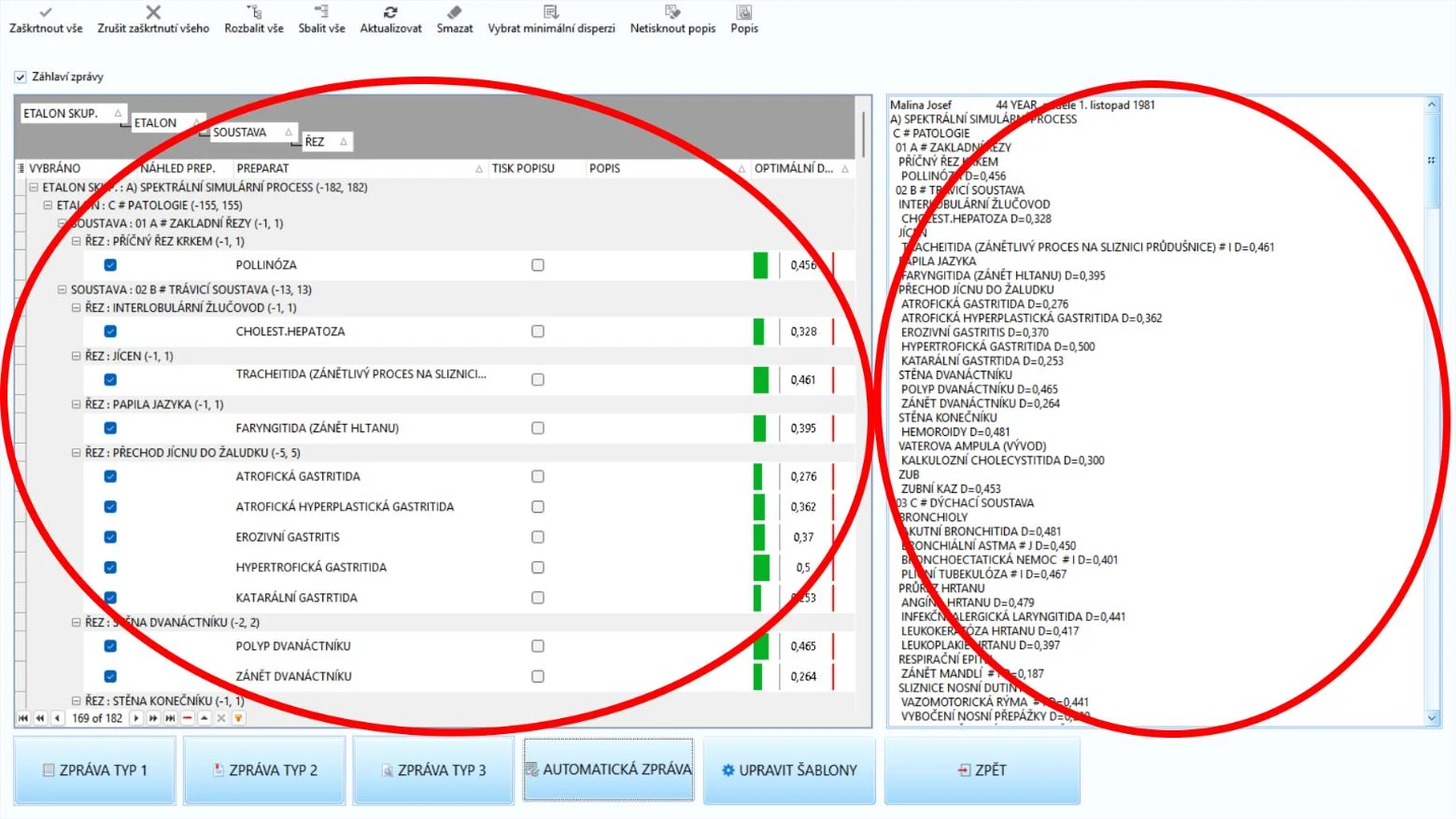Enable Tisk popisu for CHOLEST.HEPATOZA
The width and height of the screenshot is (1456, 819).
pos(538,332)
